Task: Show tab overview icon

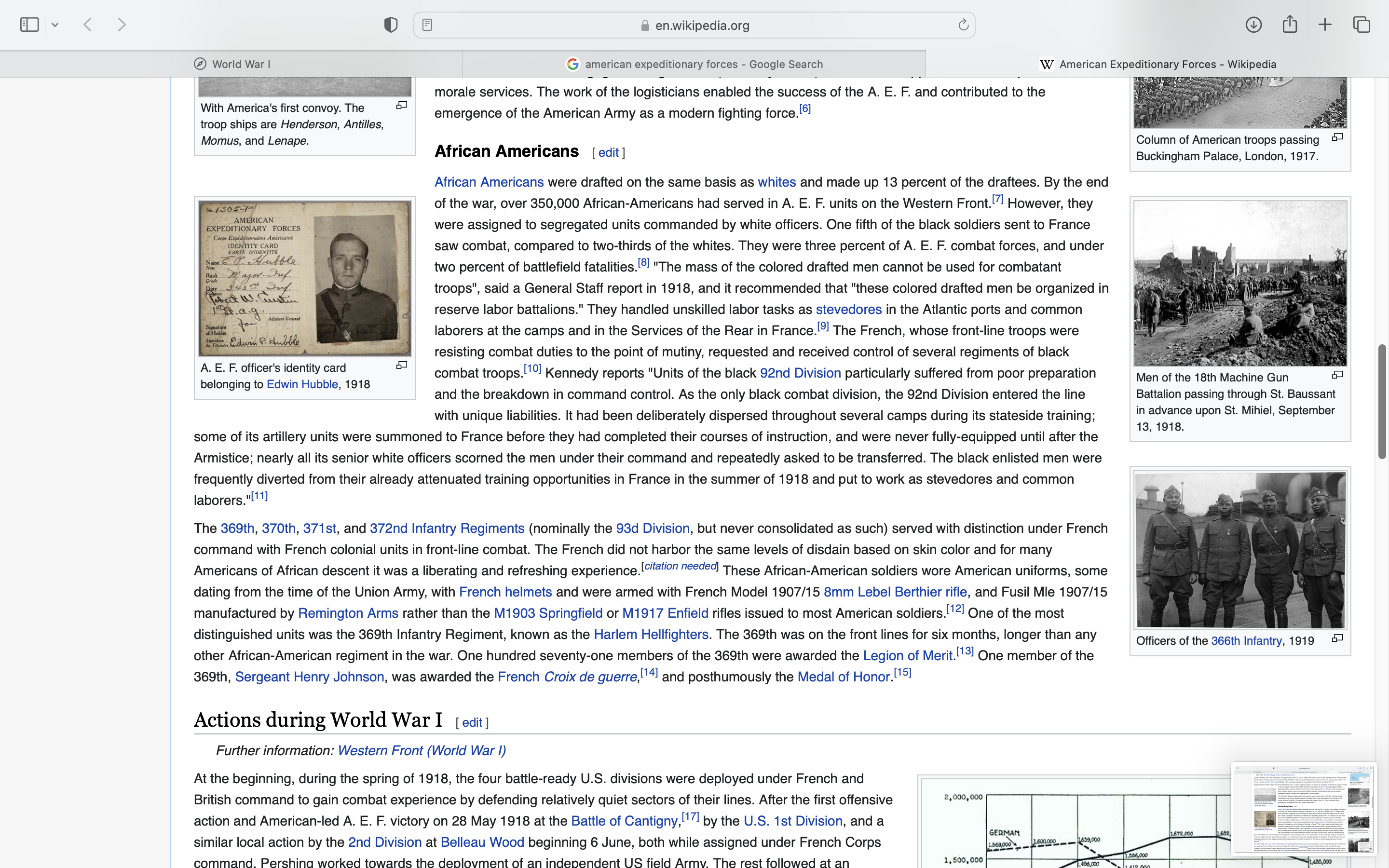Action: [x=1362, y=25]
